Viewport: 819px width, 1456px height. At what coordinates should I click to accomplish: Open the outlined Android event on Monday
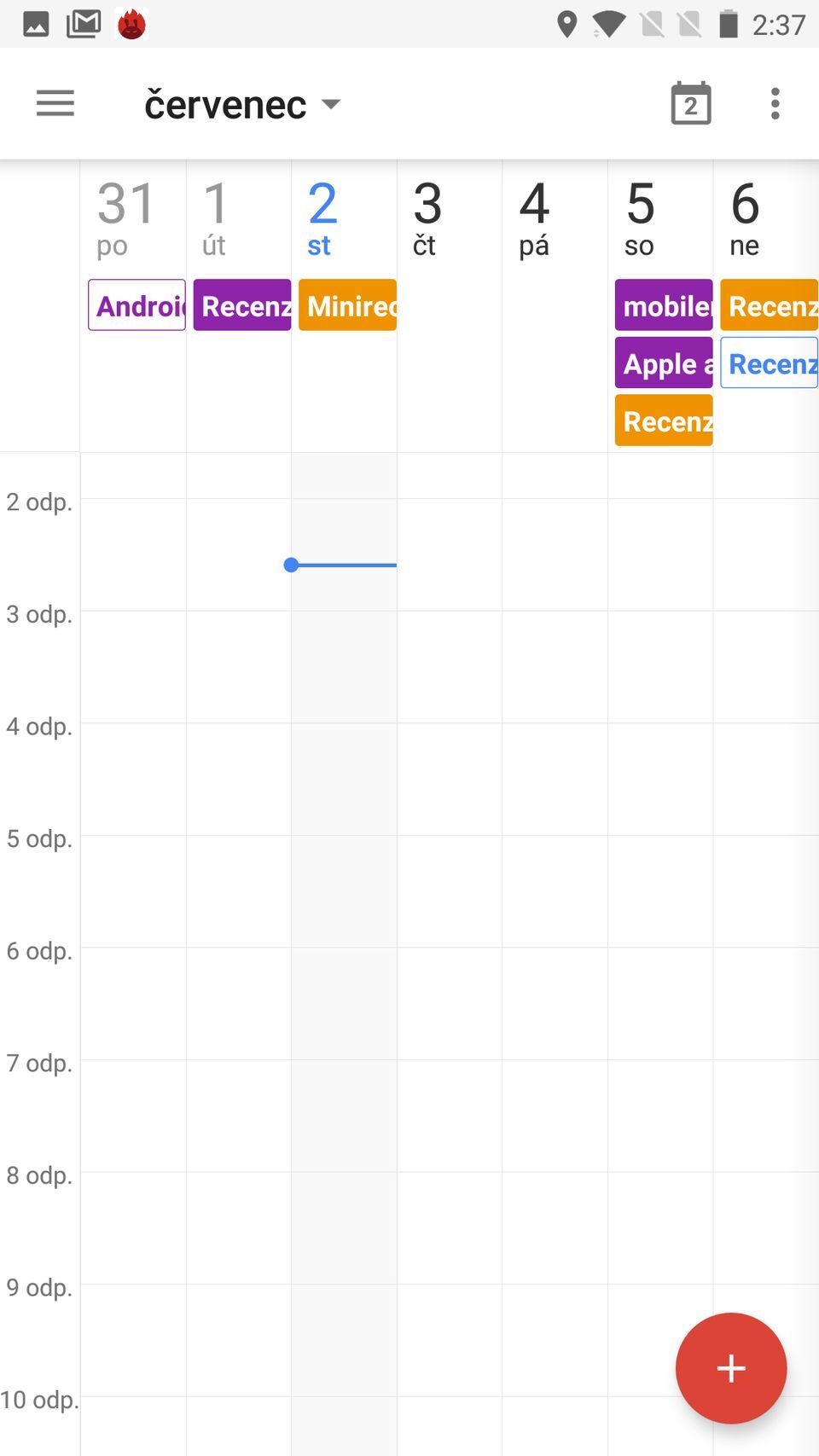(136, 305)
